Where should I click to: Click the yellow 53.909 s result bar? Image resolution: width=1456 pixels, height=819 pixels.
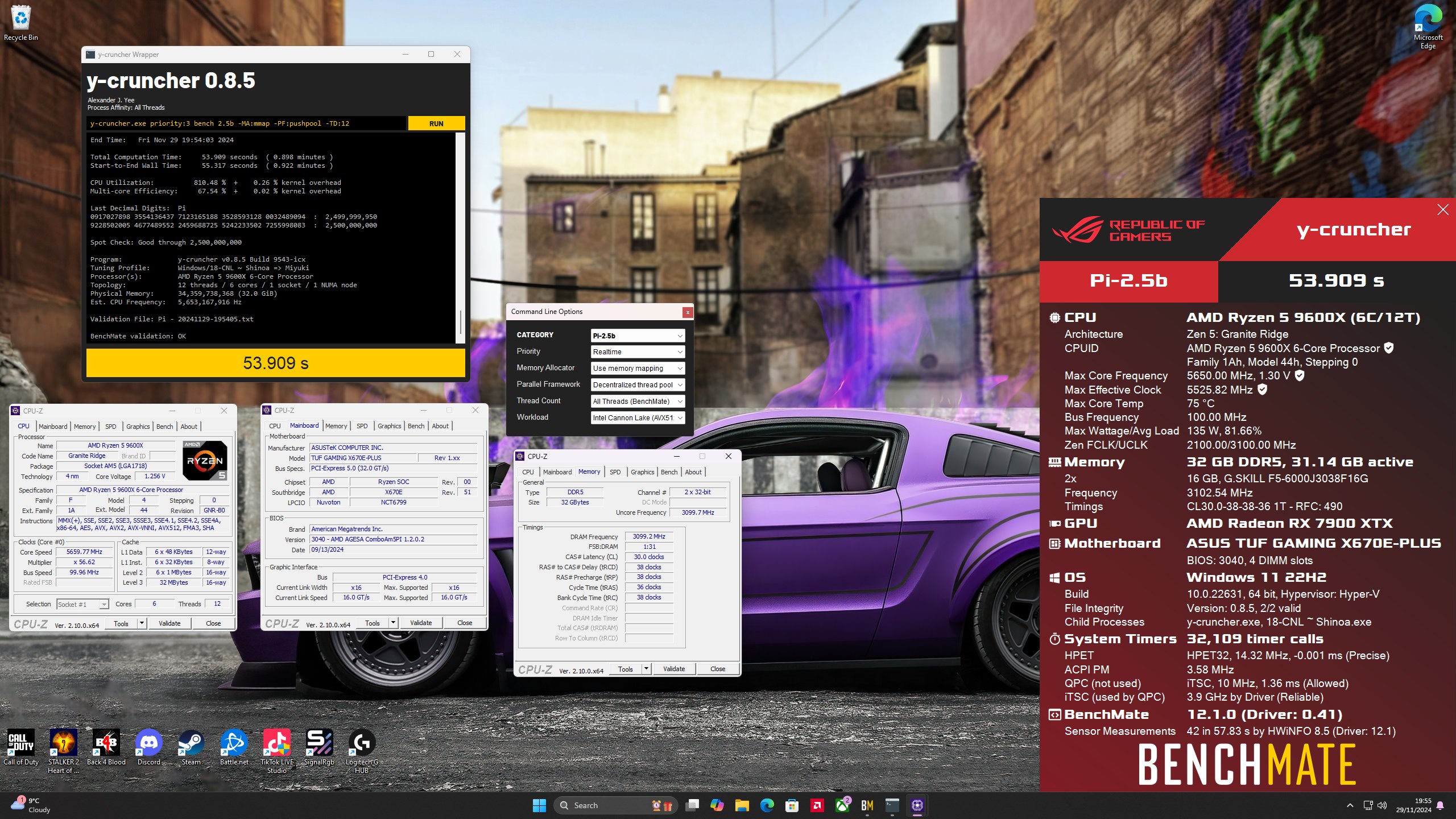pyautogui.click(x=275, y=363)
